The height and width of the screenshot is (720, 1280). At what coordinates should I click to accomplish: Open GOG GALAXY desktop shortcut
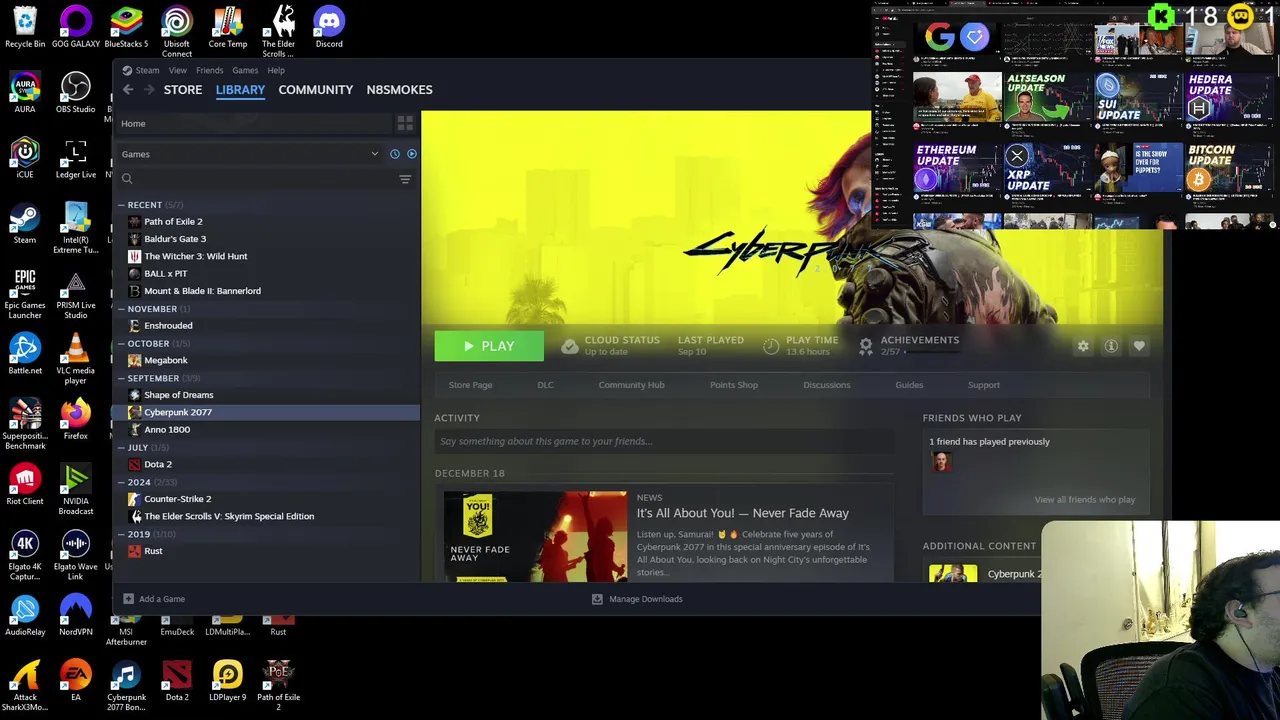pyautogui.click(x=76, y=28)
